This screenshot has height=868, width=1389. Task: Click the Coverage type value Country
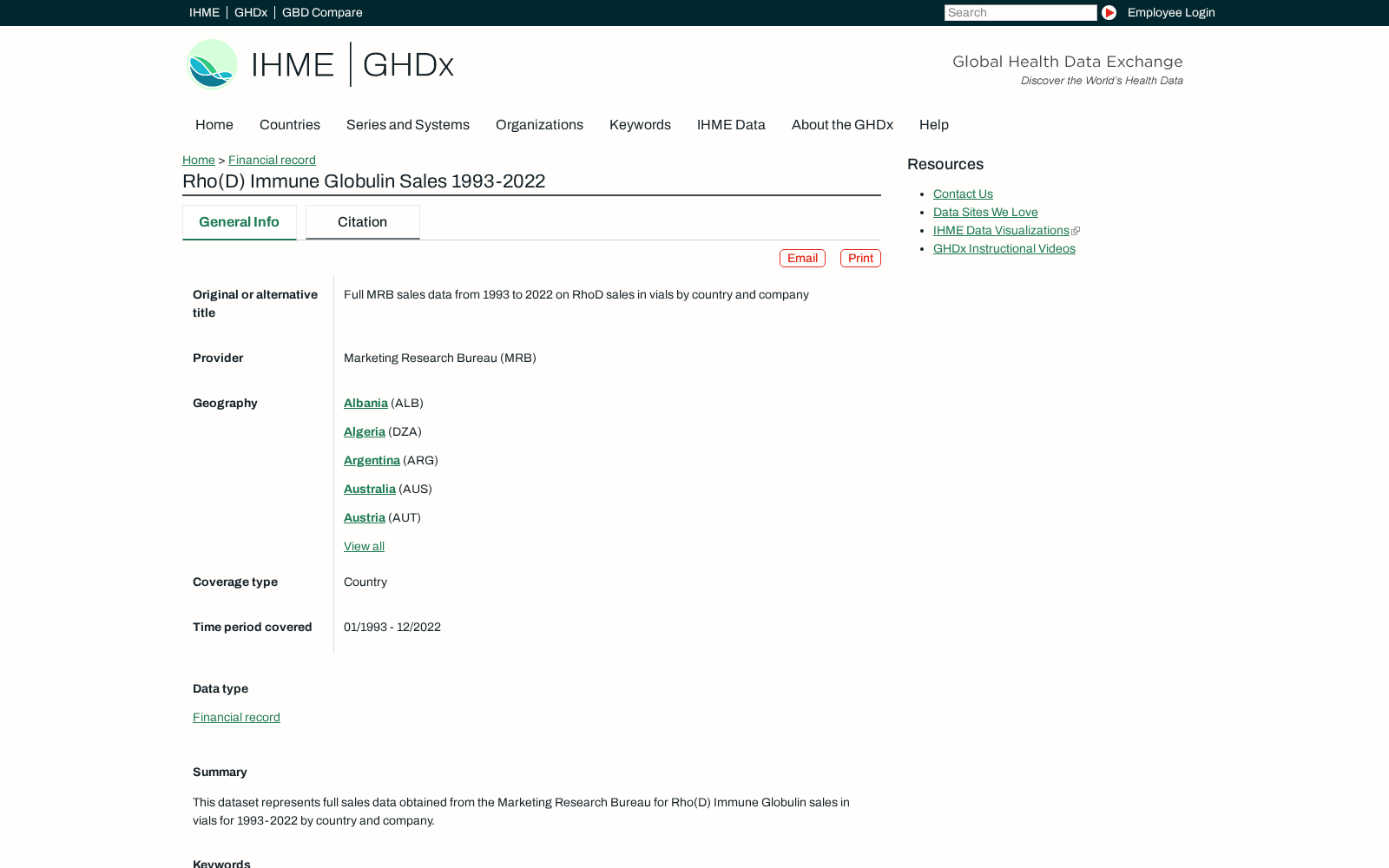coord(365,582)
